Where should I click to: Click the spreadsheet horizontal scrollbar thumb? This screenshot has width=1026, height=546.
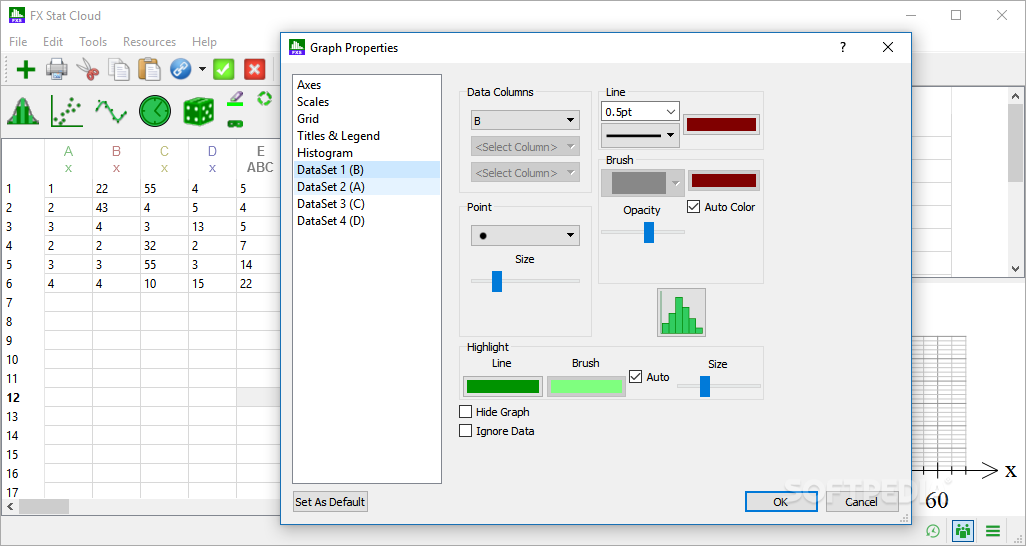point(44,506)
